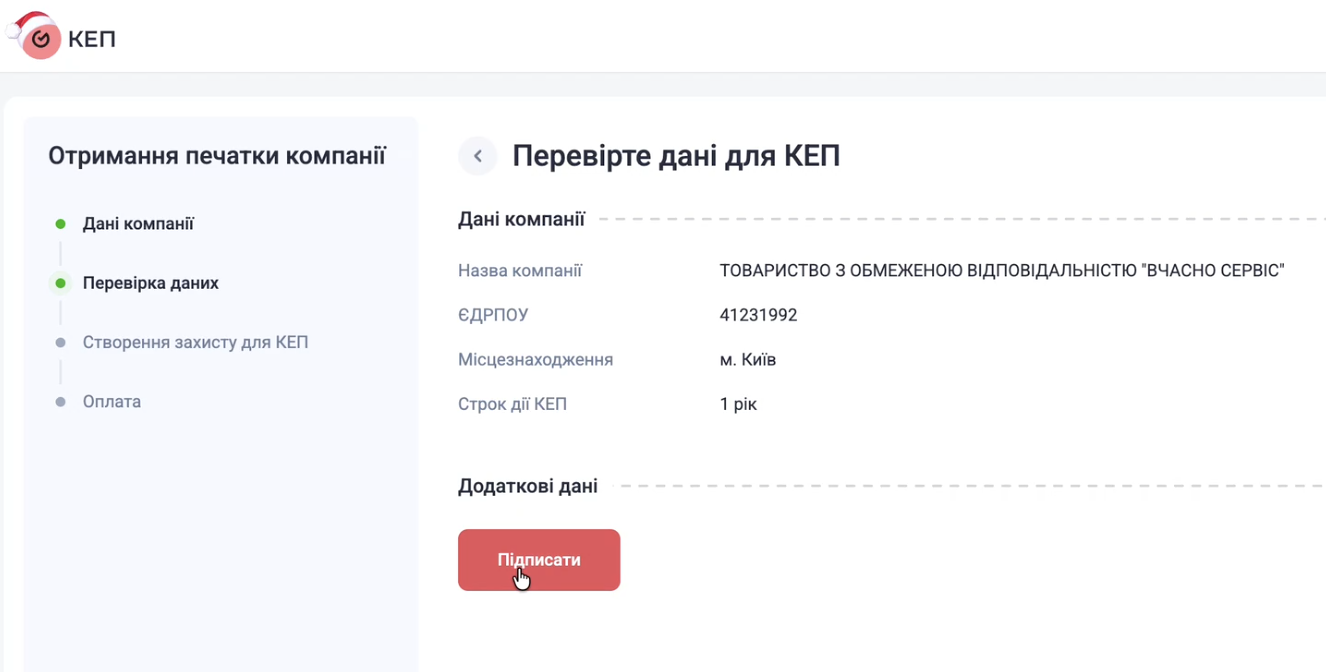Viewport: 1326px width, 672px height.
Task: Click the ЄДРПОУ value 41231992
Action: 758,315
